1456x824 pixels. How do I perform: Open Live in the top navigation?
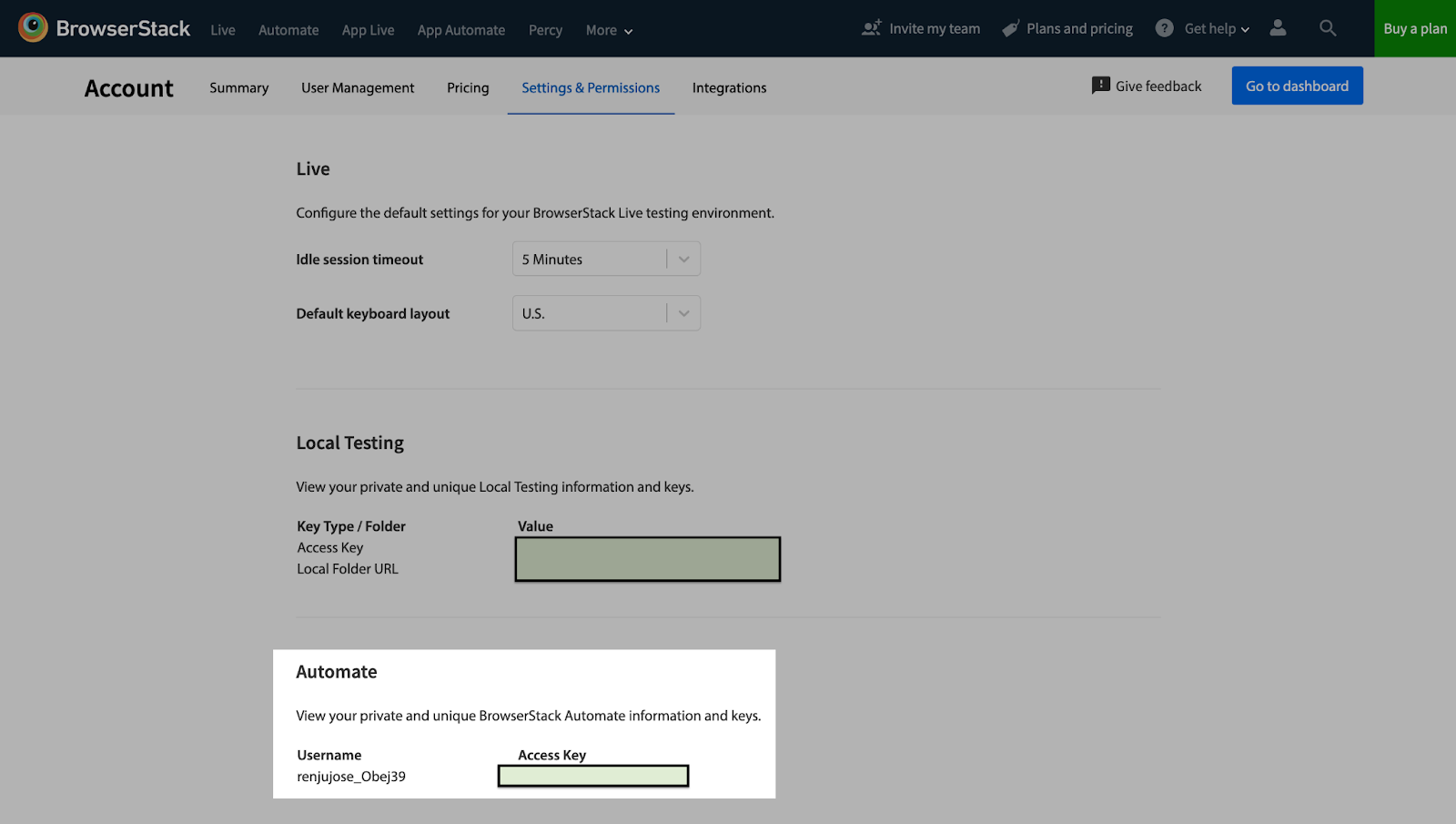(x=223, y=30)
